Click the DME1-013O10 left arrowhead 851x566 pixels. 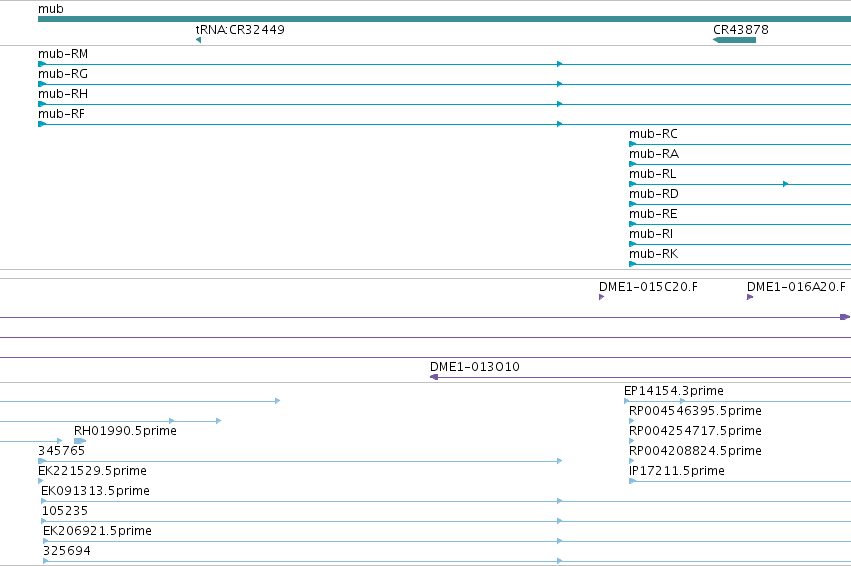pos(434,377)
